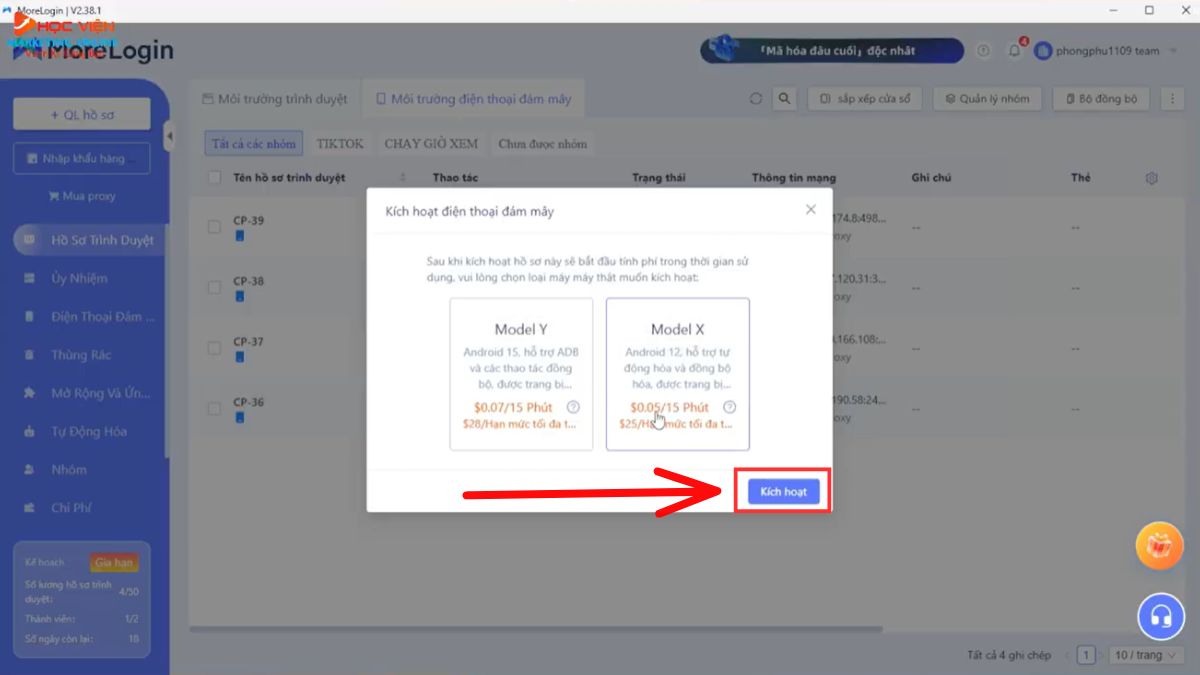Click the Kích hoạt button in the dialog
Image resolution: width=1200 pixels, height=675 pixels.
point(783,492)
